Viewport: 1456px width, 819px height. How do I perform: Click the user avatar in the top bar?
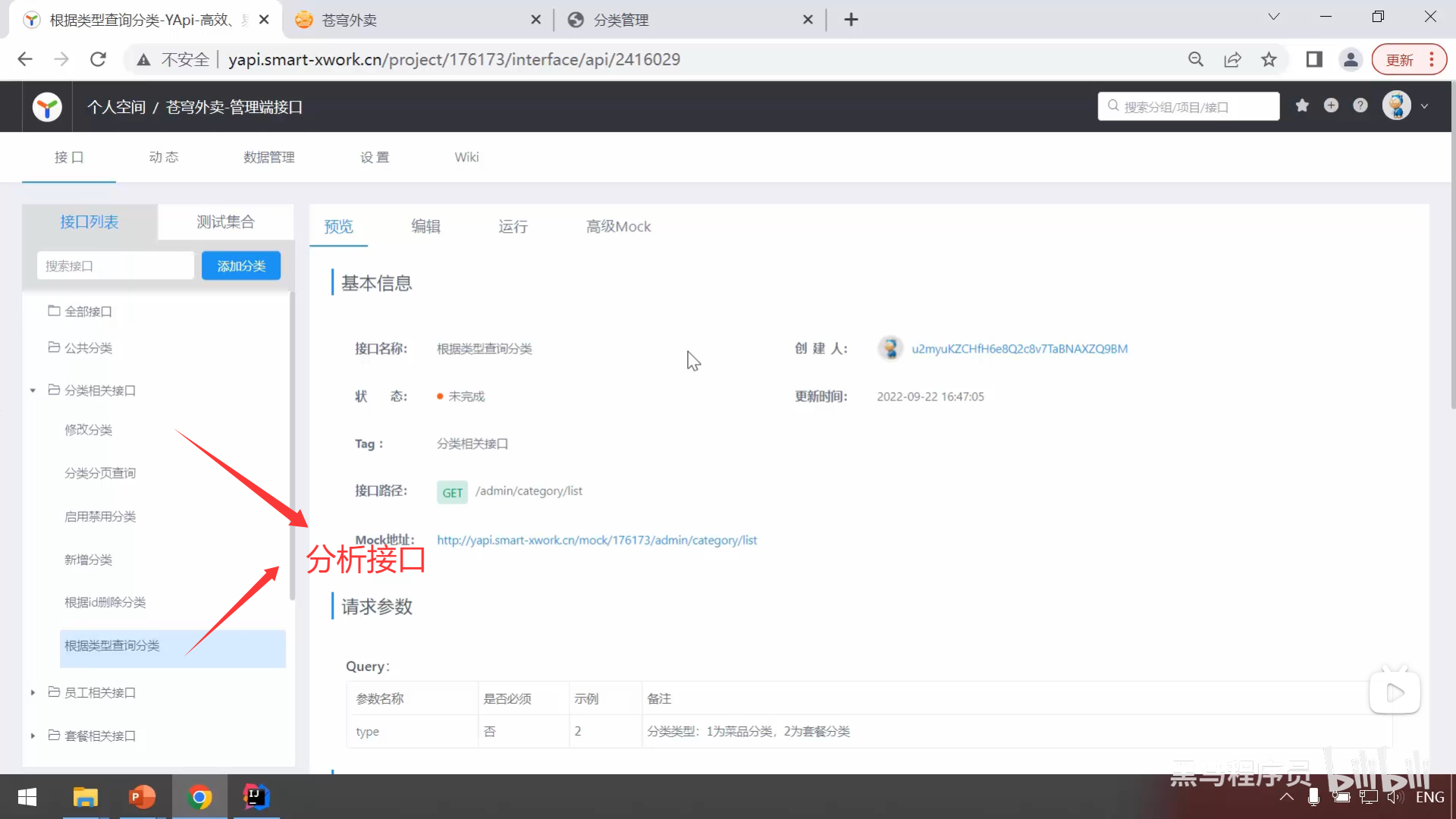click(x=1398, y=105)
